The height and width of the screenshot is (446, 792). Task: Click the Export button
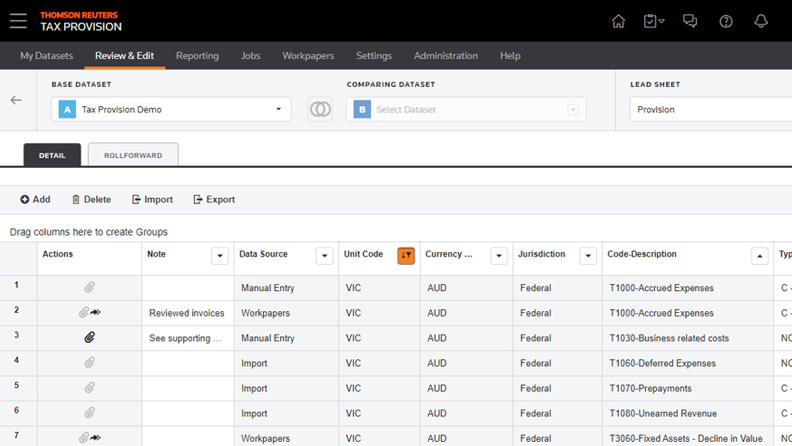tap(214, 199)
